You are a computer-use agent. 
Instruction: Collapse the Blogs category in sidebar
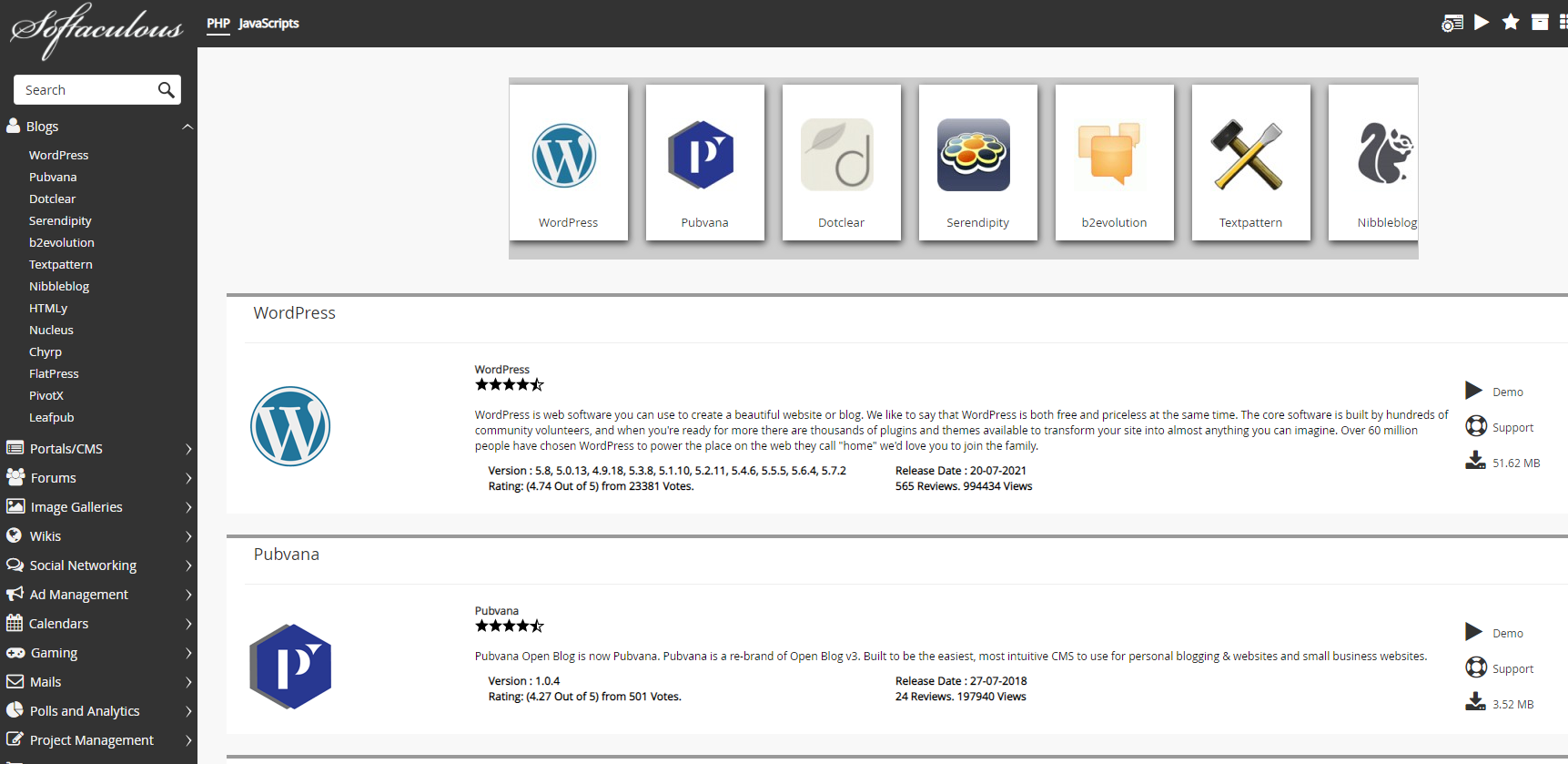187,127
